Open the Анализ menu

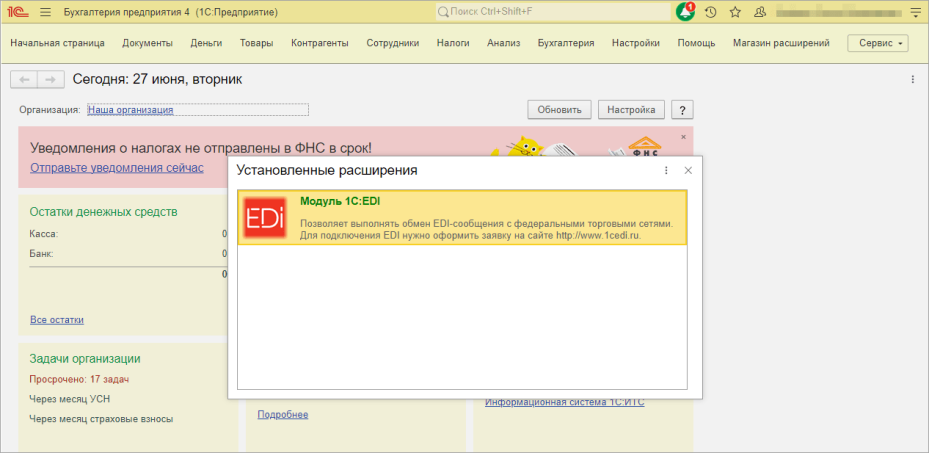tap(504, 43)
